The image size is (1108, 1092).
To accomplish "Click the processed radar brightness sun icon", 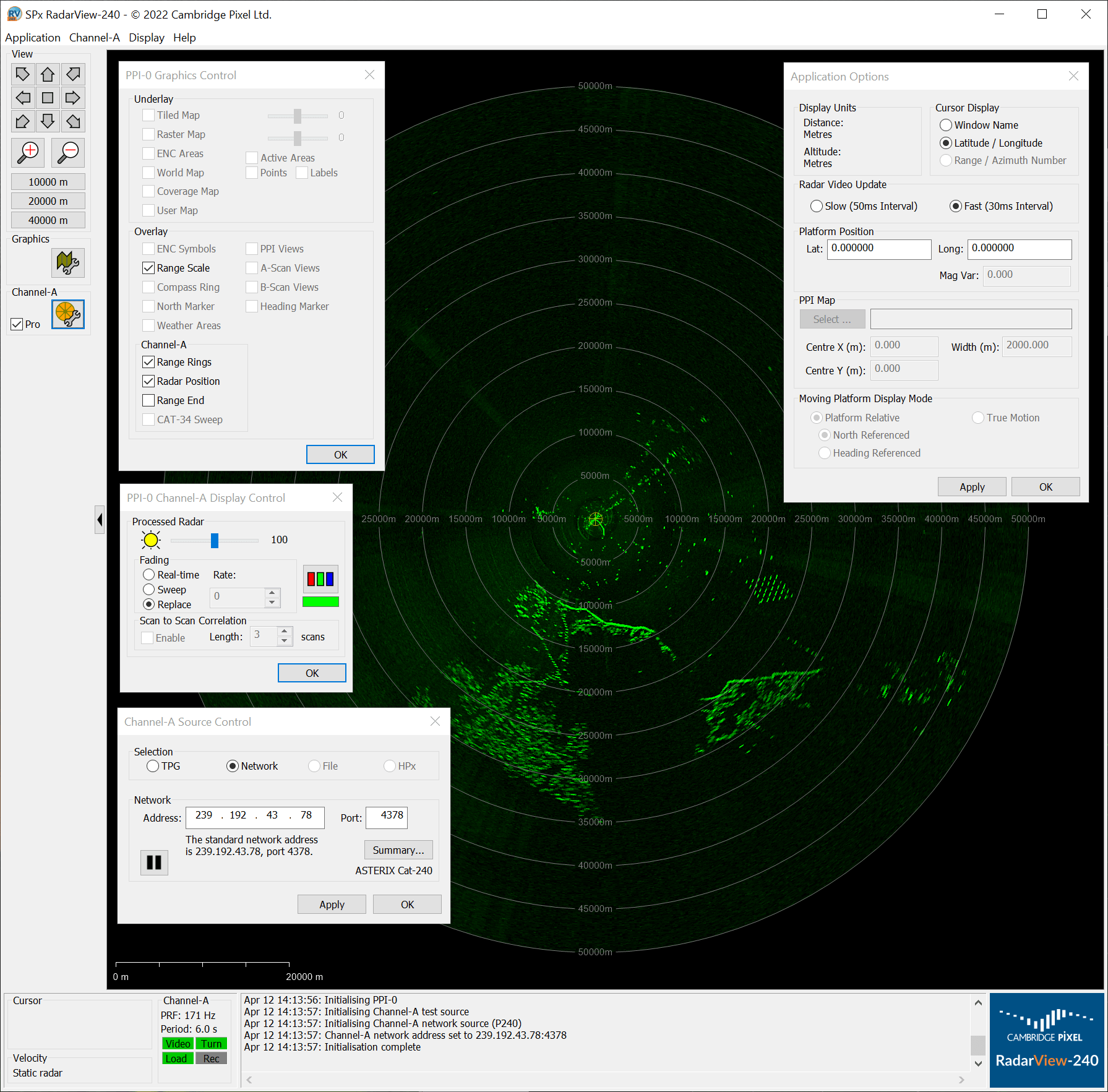I will click(x=150, y=540).
